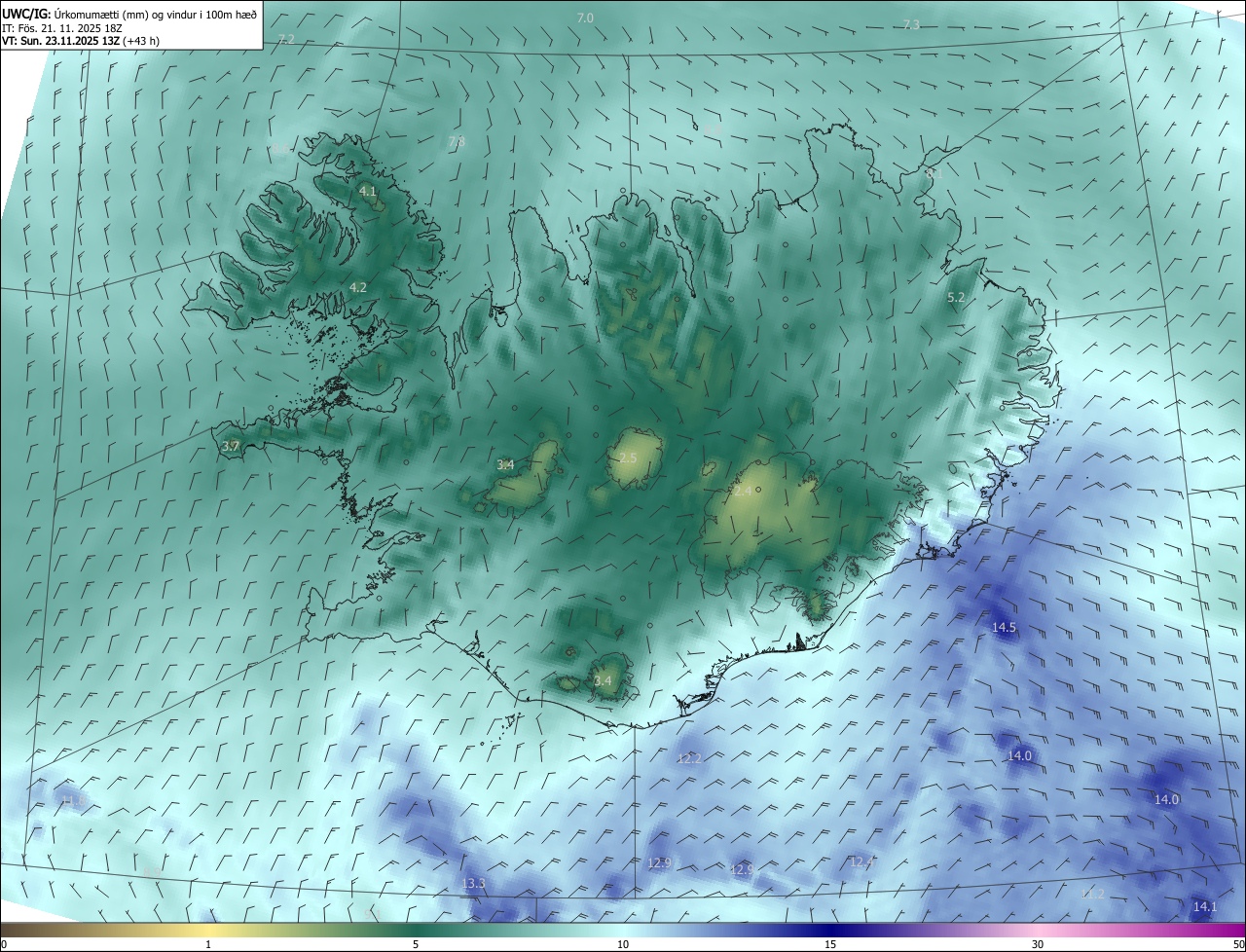Click the 5.2 value in East Iceland
1246x952 pixels.
pos(956,298)
